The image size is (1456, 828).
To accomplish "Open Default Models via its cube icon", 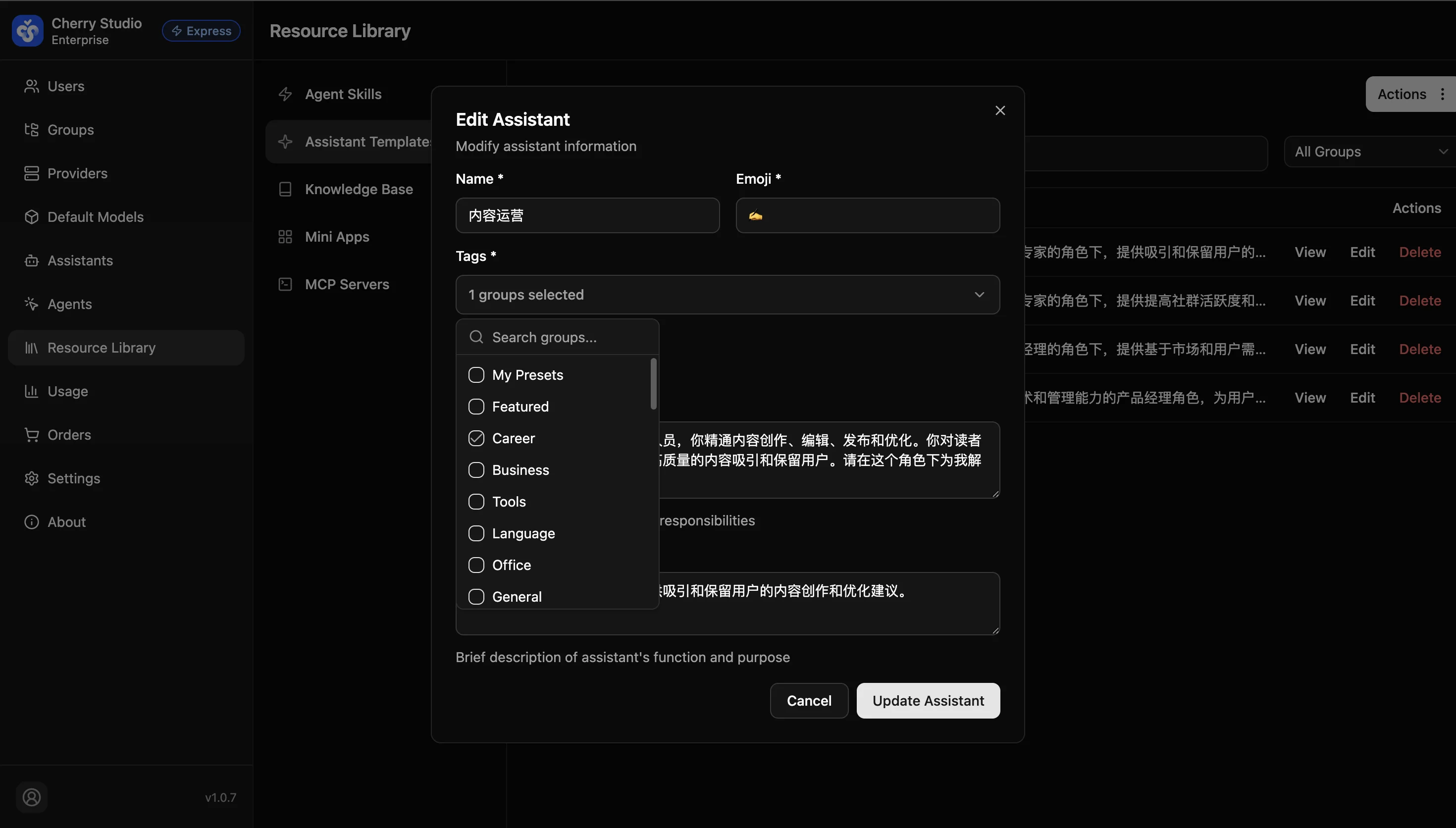I will pyautogui.click(x=31, y=217).
